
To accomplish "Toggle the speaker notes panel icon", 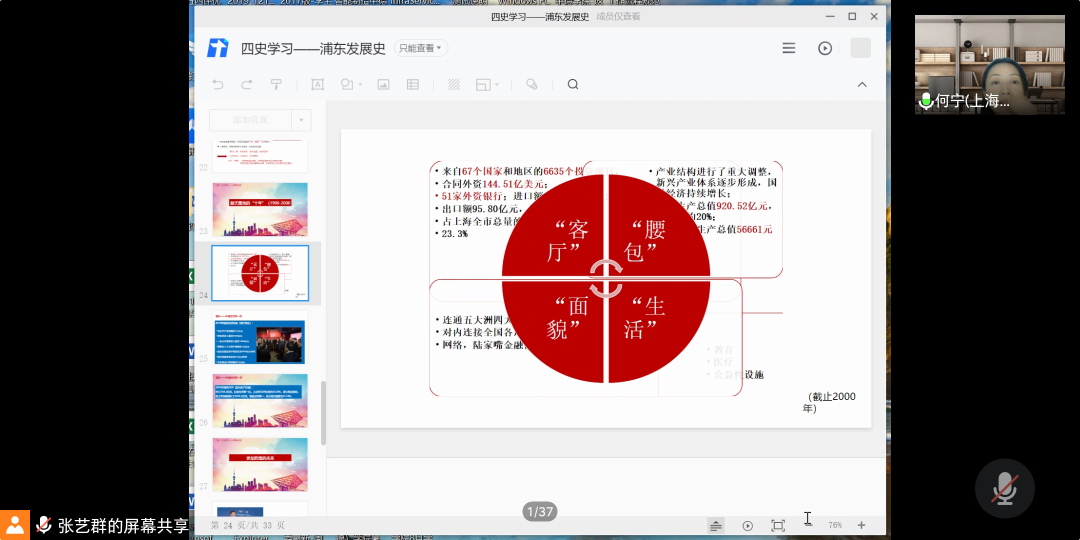I will click(716, 525).
